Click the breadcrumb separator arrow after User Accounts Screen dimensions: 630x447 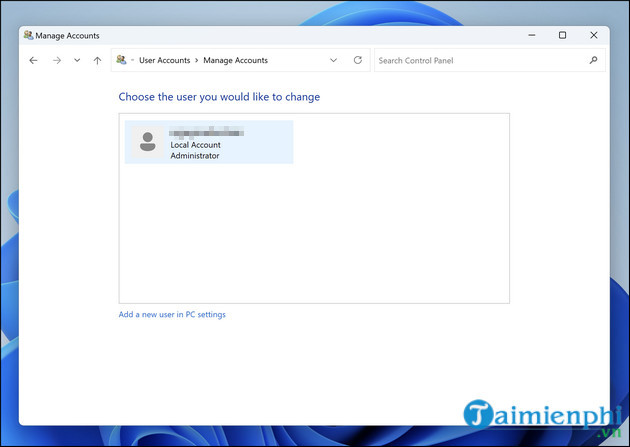(196, 60)
